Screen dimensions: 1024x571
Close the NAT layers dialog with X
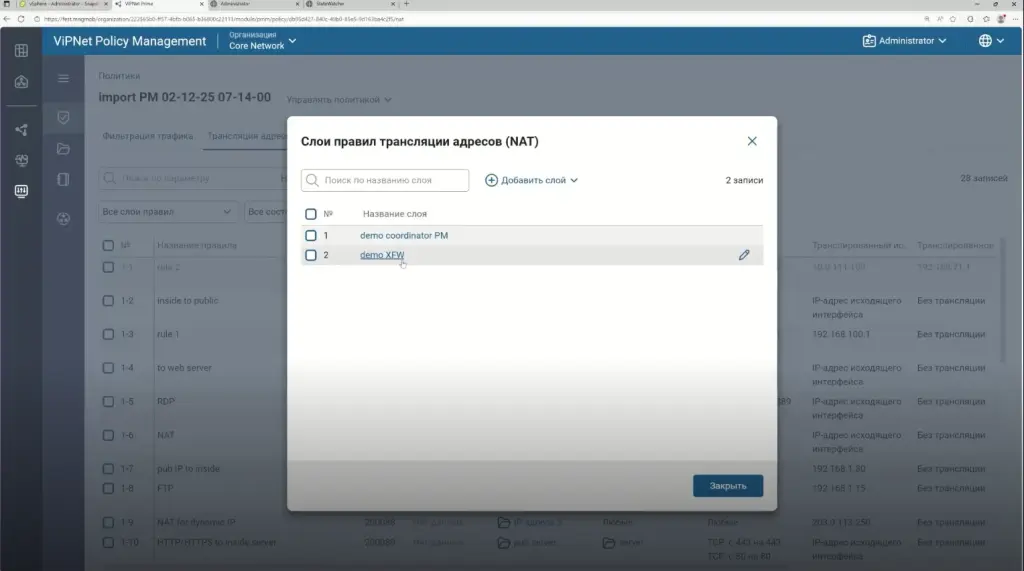752,141
